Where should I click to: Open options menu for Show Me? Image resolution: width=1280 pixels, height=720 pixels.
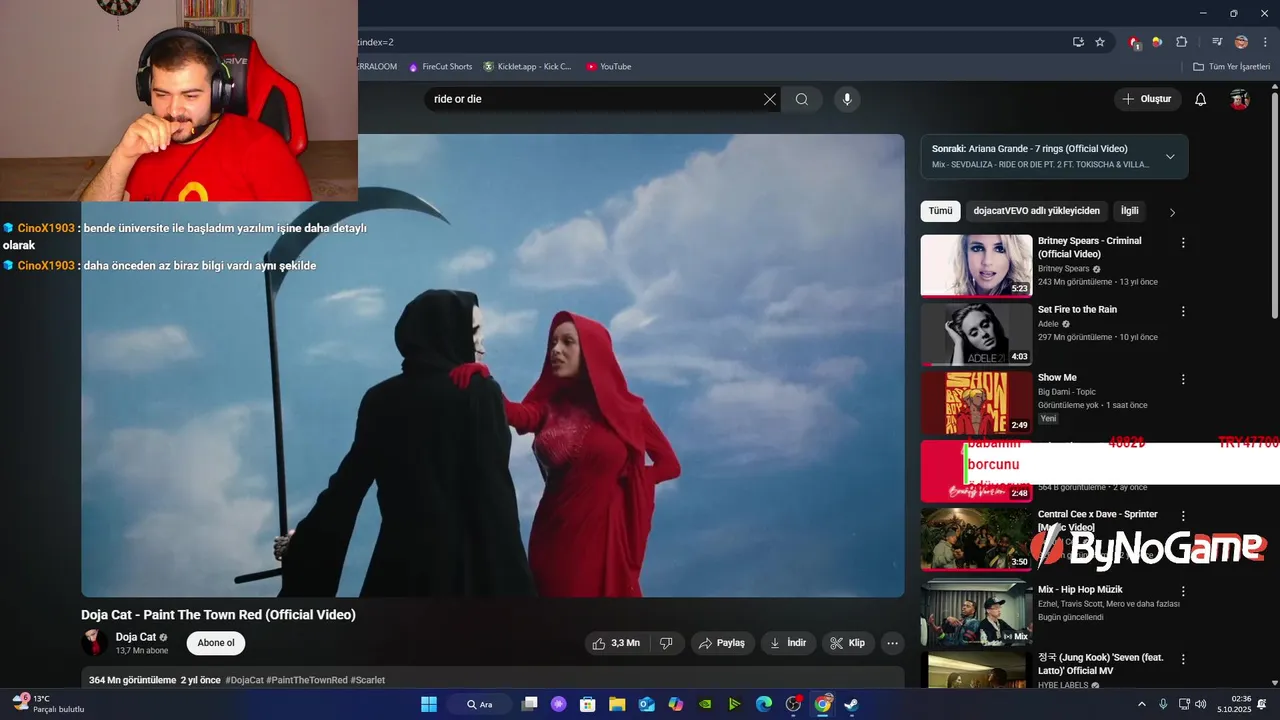click(x=1183, y=380)
